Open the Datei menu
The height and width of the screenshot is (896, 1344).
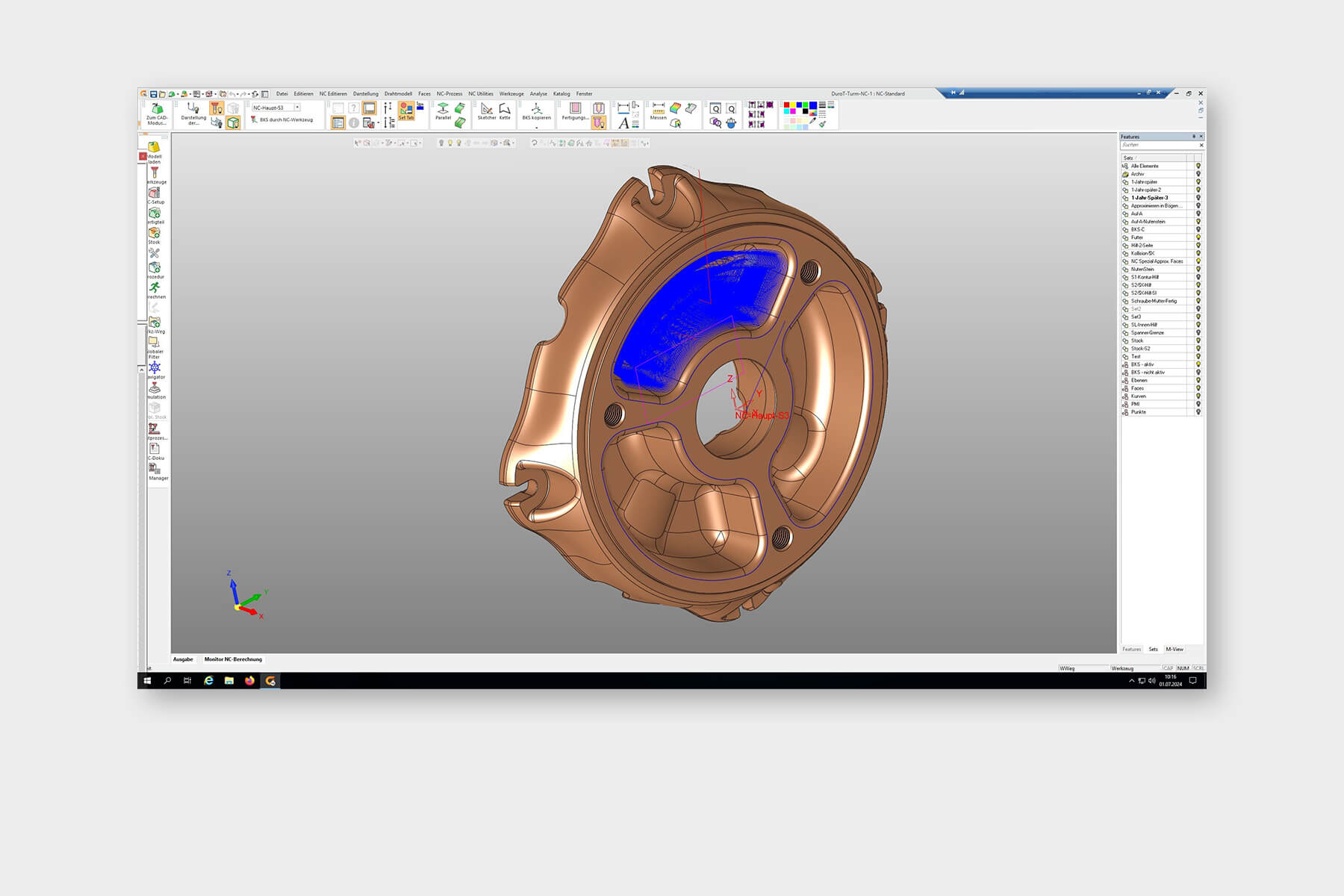pyautogui.click(x=281, y=94)
